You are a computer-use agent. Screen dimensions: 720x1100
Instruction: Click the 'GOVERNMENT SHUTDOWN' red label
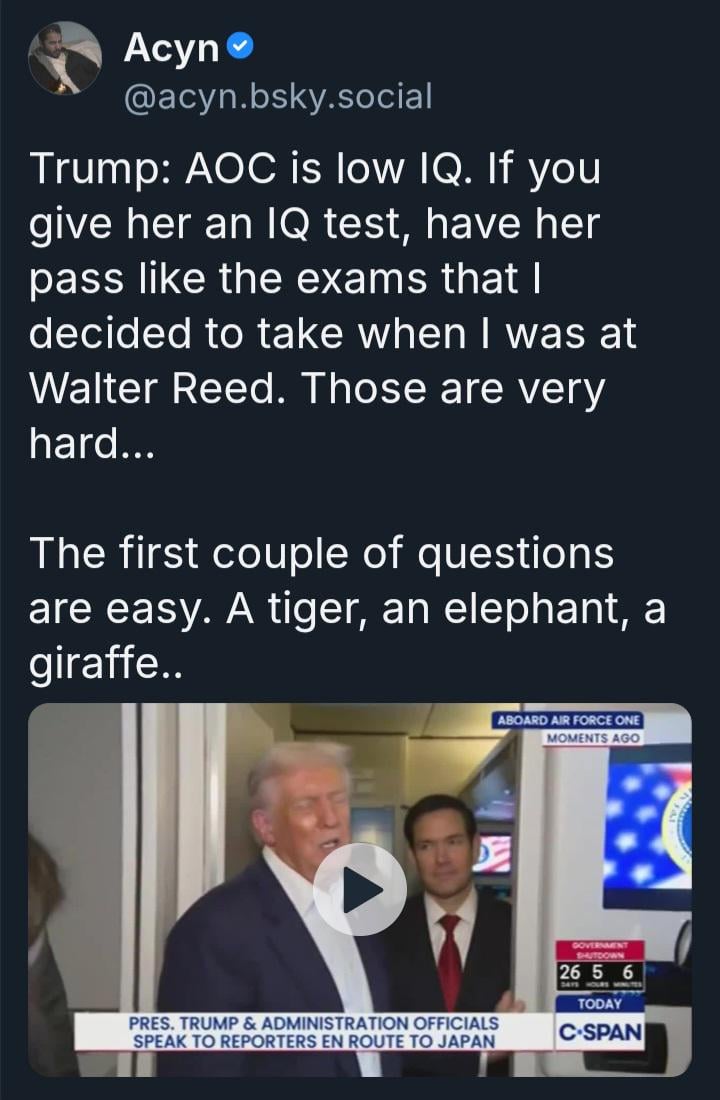click(600, 948)
